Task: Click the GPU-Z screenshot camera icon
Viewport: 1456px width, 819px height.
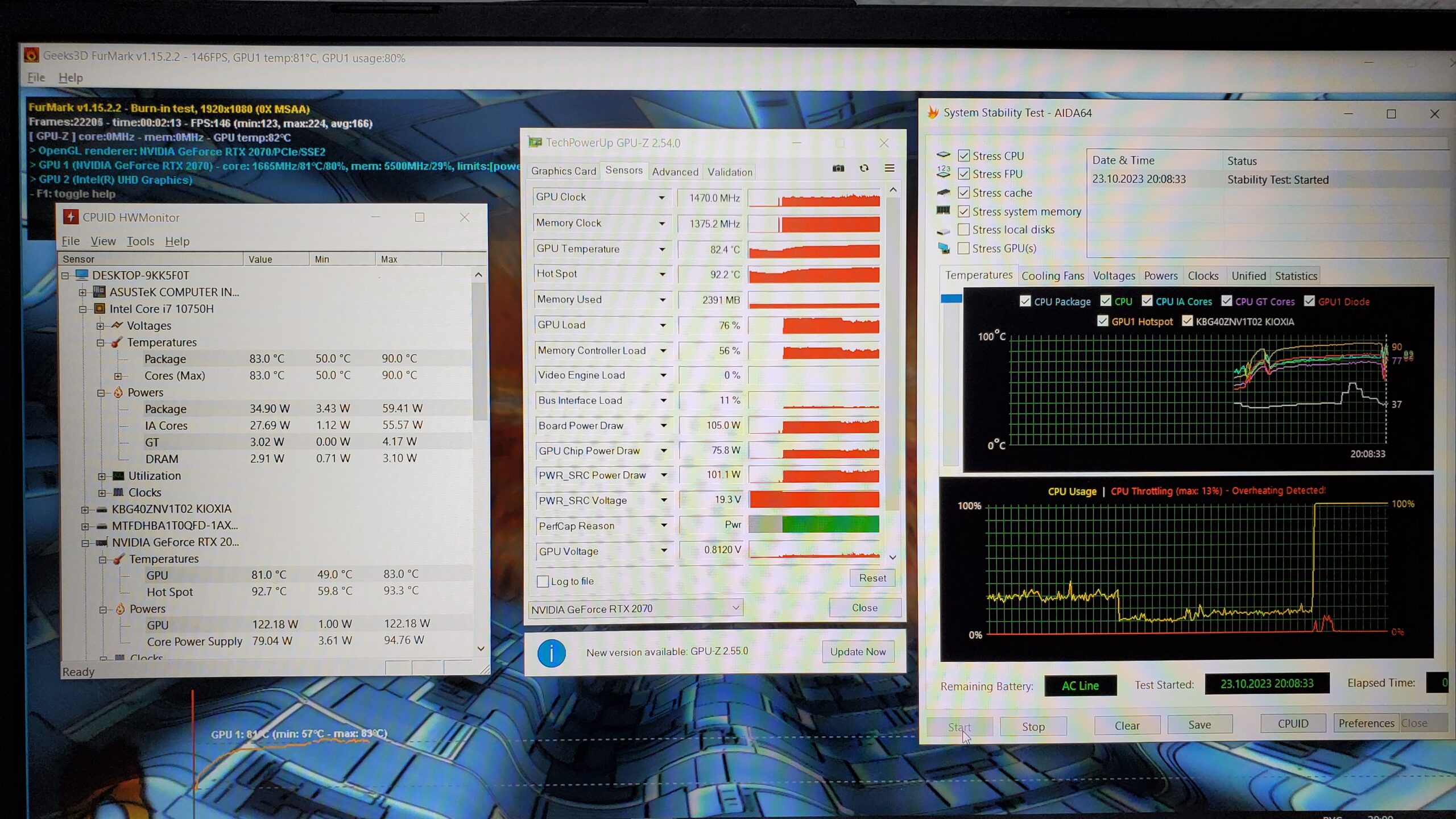Action: 838,168
